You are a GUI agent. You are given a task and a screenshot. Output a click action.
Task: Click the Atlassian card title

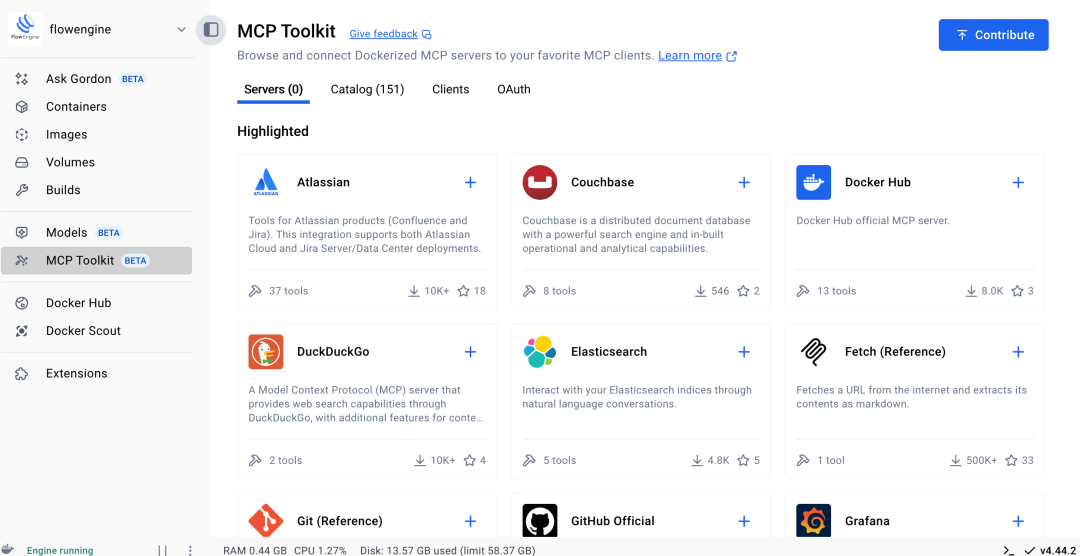[323, 183]
